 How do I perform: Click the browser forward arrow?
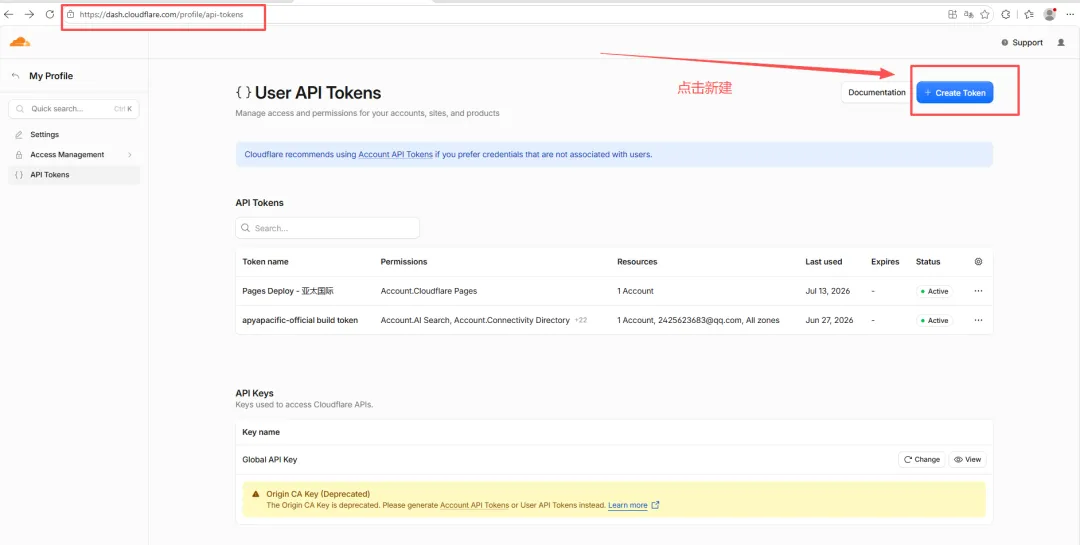(29, 14)
